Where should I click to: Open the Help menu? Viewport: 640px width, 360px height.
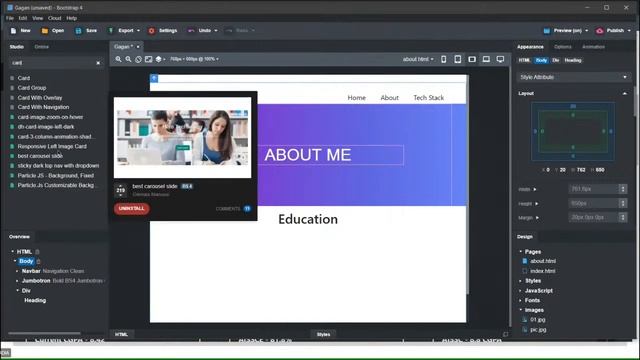pyautogui.click(x=71, y=18)
